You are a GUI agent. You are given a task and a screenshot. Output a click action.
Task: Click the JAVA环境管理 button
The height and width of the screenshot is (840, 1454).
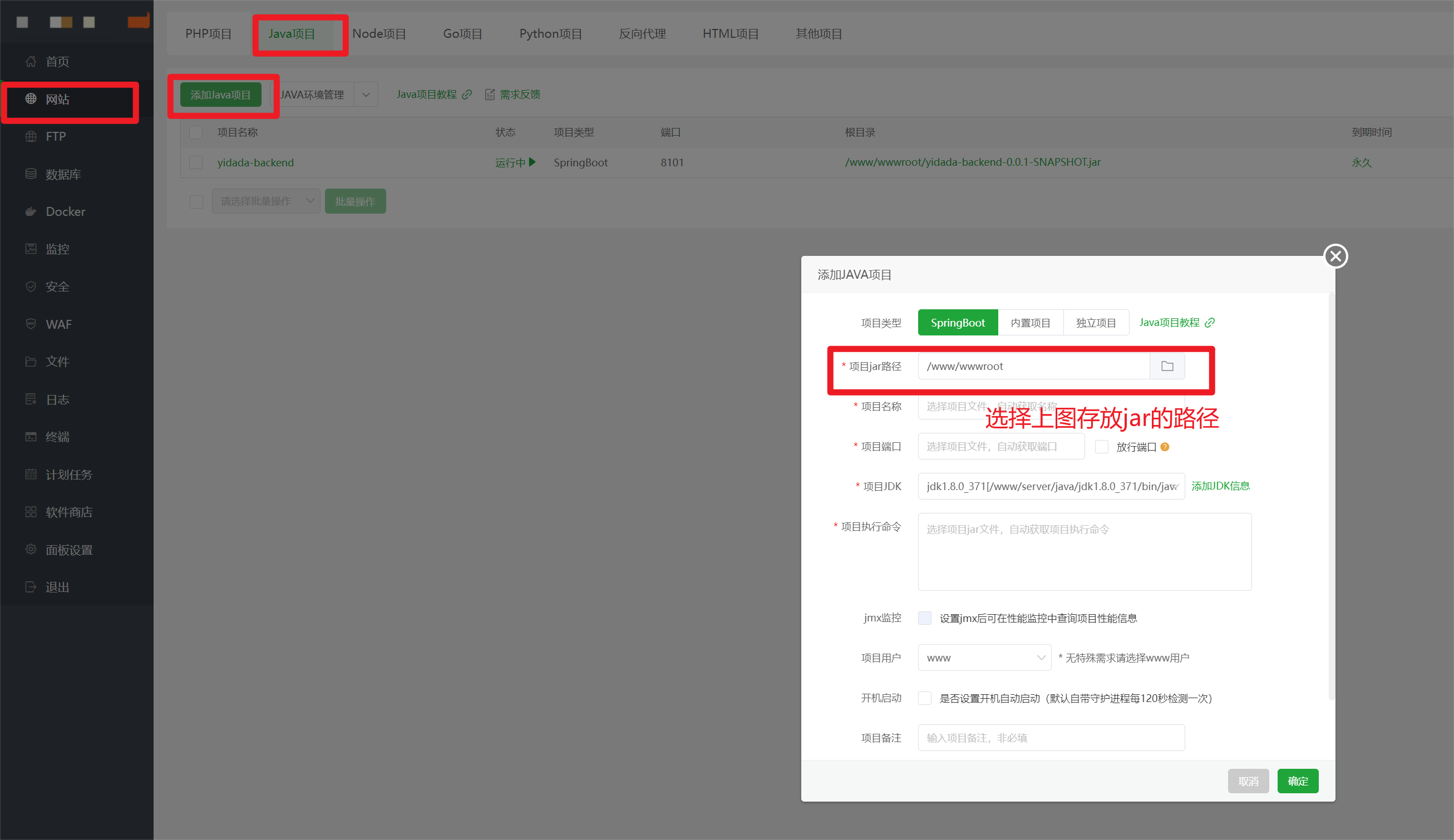click(312, 95)
